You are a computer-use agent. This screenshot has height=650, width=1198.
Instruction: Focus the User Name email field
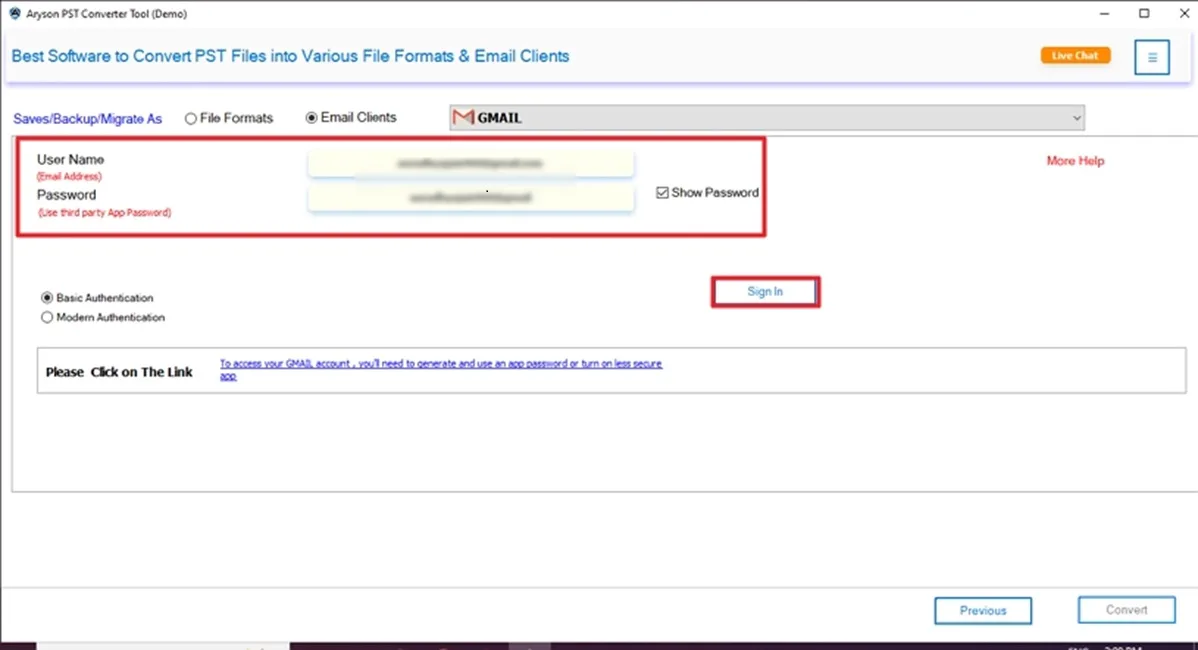(x=471, y=163)
